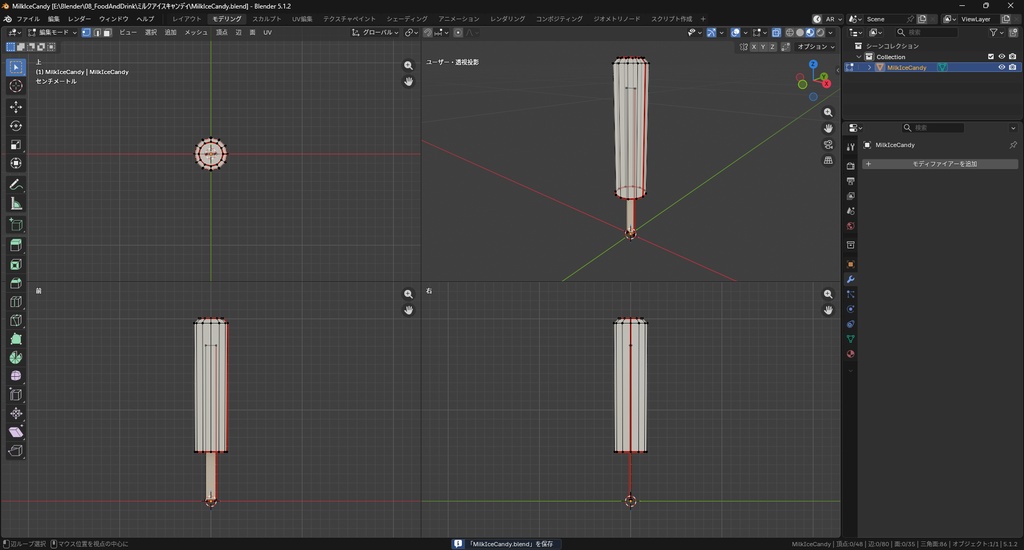Toggle proportional editing button

pyautogui.click(x=458, y=32)
